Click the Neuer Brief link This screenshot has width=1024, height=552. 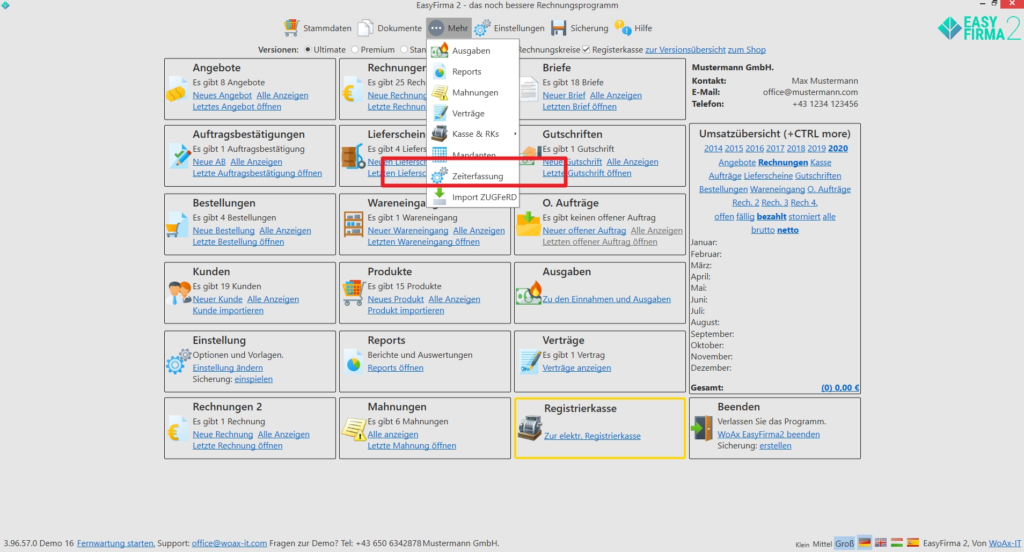pos(564,95)
